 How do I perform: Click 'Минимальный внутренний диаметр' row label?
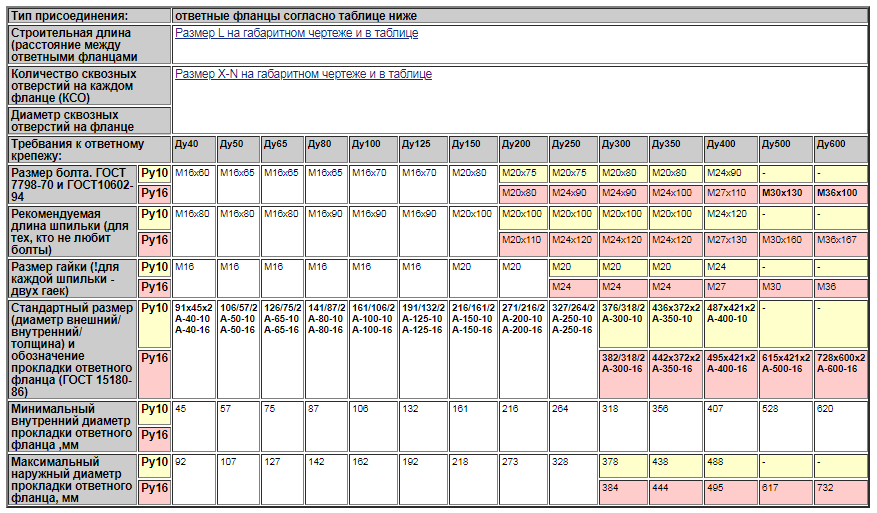73,426
